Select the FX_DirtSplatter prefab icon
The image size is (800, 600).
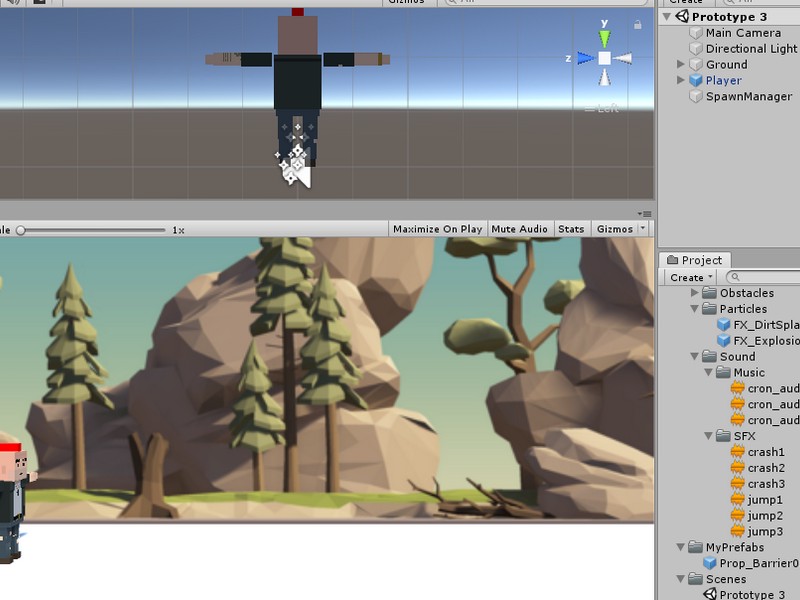[x=724, y=325]
